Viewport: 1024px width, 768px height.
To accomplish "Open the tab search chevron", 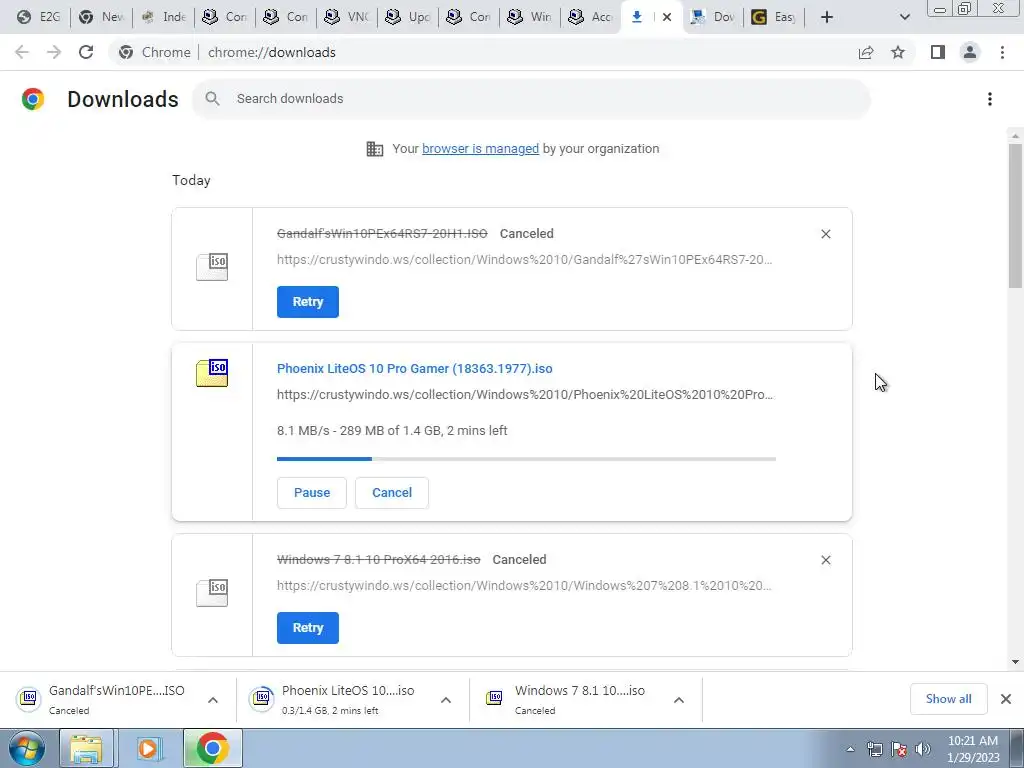I will tap(904, 17).
